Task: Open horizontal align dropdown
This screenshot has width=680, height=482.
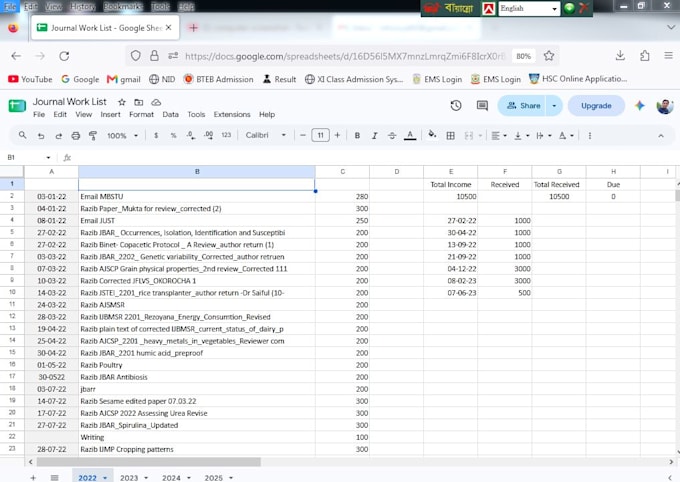Action: coord(499,136)
